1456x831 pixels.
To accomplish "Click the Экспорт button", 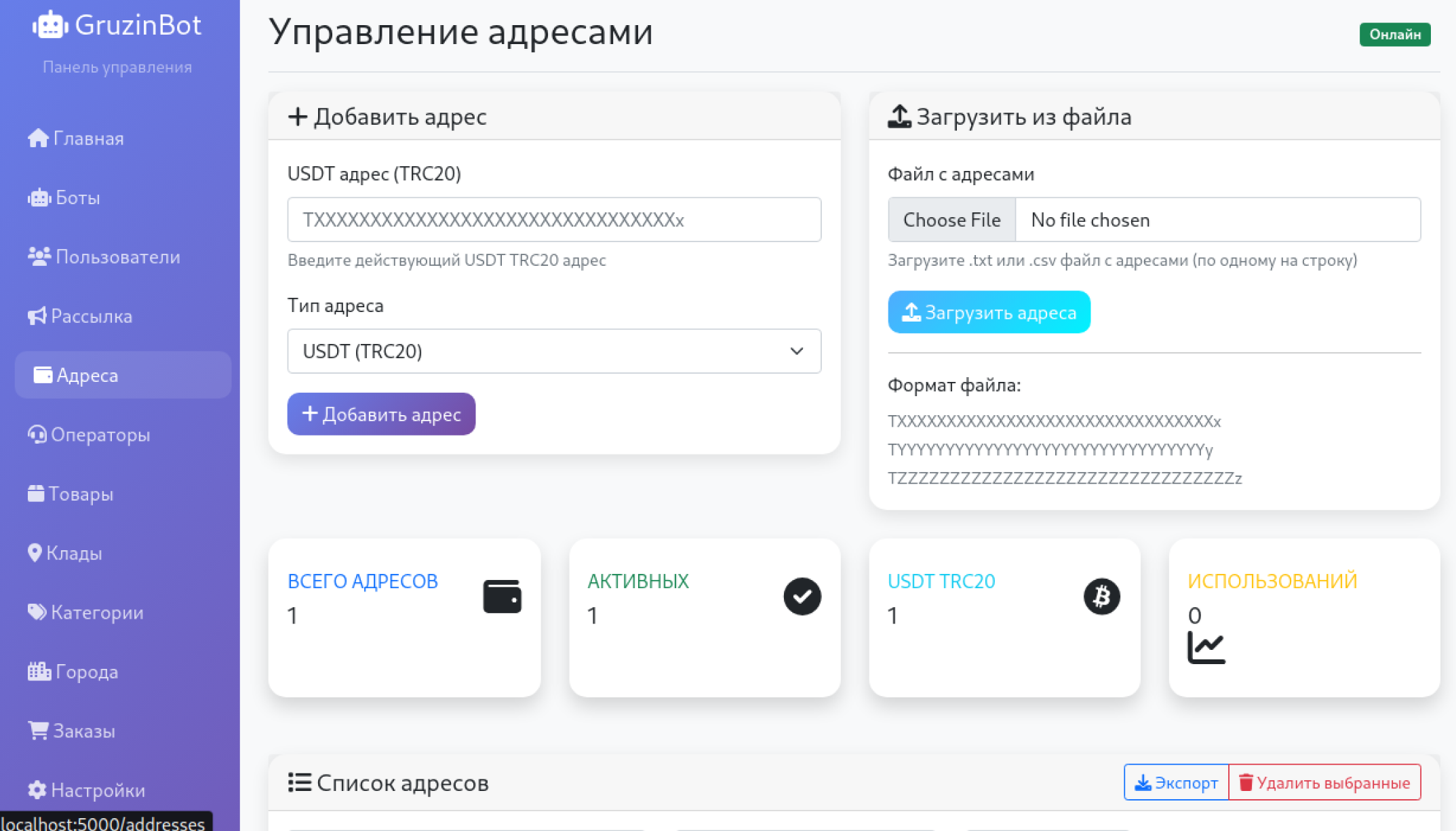I will point(1176,783).
